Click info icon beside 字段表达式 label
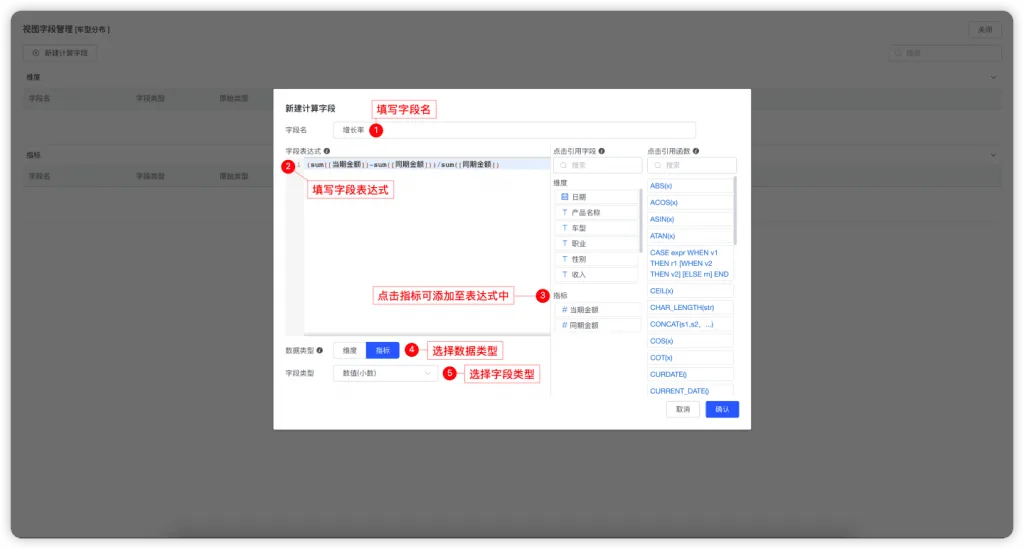The width and height of the screenshot is (1024, 549). pos(327,151)
